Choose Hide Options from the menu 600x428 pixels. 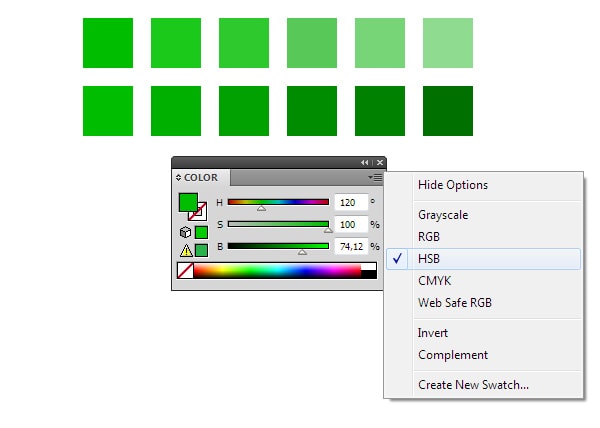(x=453, y=185)
